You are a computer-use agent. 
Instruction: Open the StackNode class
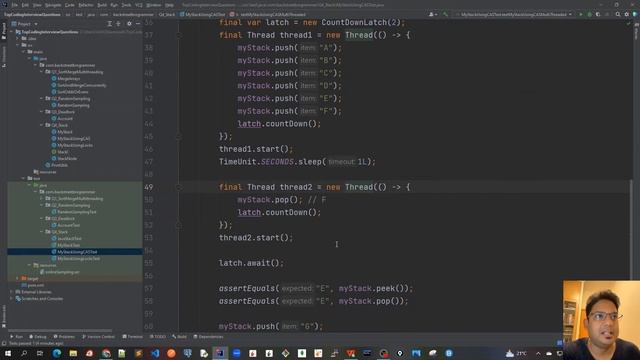(64, 158)
